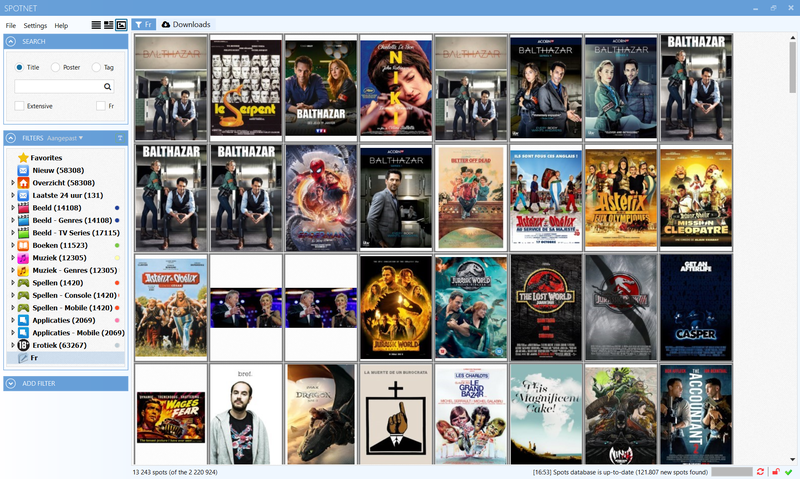
Task: Enable the Extensive search checkbox
Action: [19, 106]
